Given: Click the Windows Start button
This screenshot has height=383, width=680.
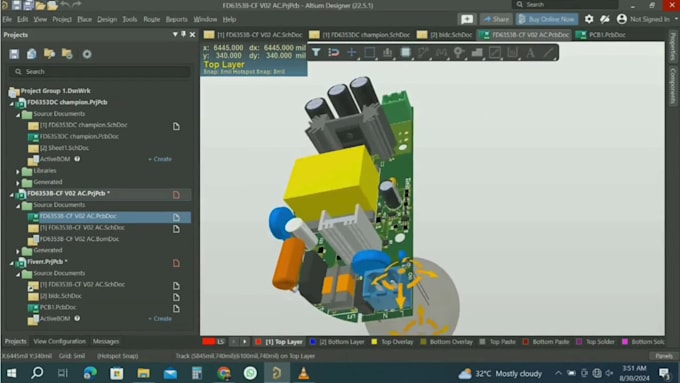Looking at the screenshot, I should [x=12, y=373].
